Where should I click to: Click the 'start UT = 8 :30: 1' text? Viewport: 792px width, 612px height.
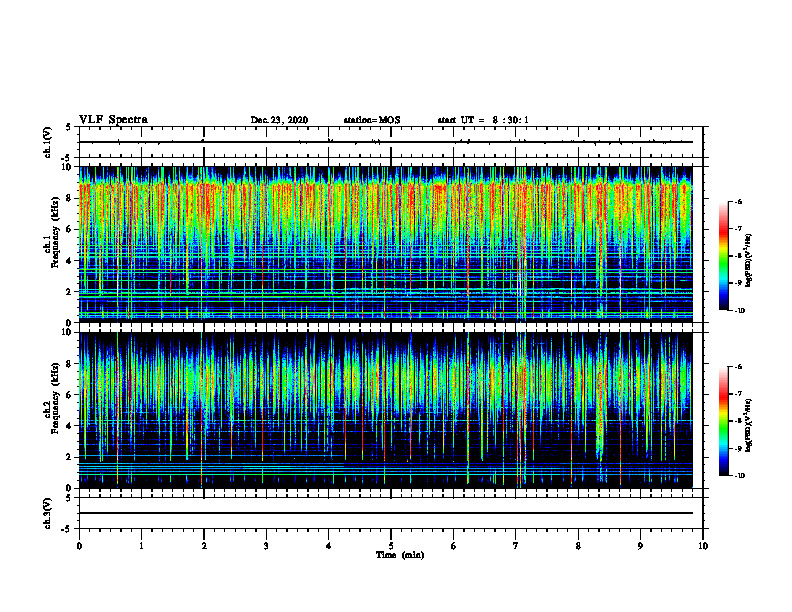pos(483,120)
